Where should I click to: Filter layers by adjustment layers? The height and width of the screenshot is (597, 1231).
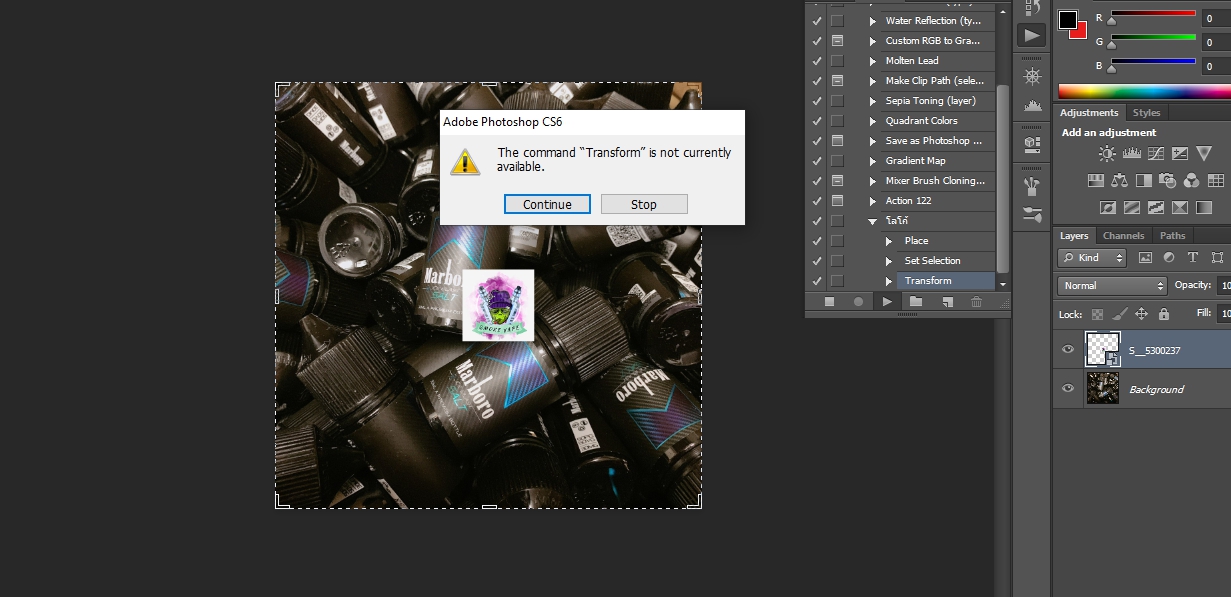pos(1169,257)
